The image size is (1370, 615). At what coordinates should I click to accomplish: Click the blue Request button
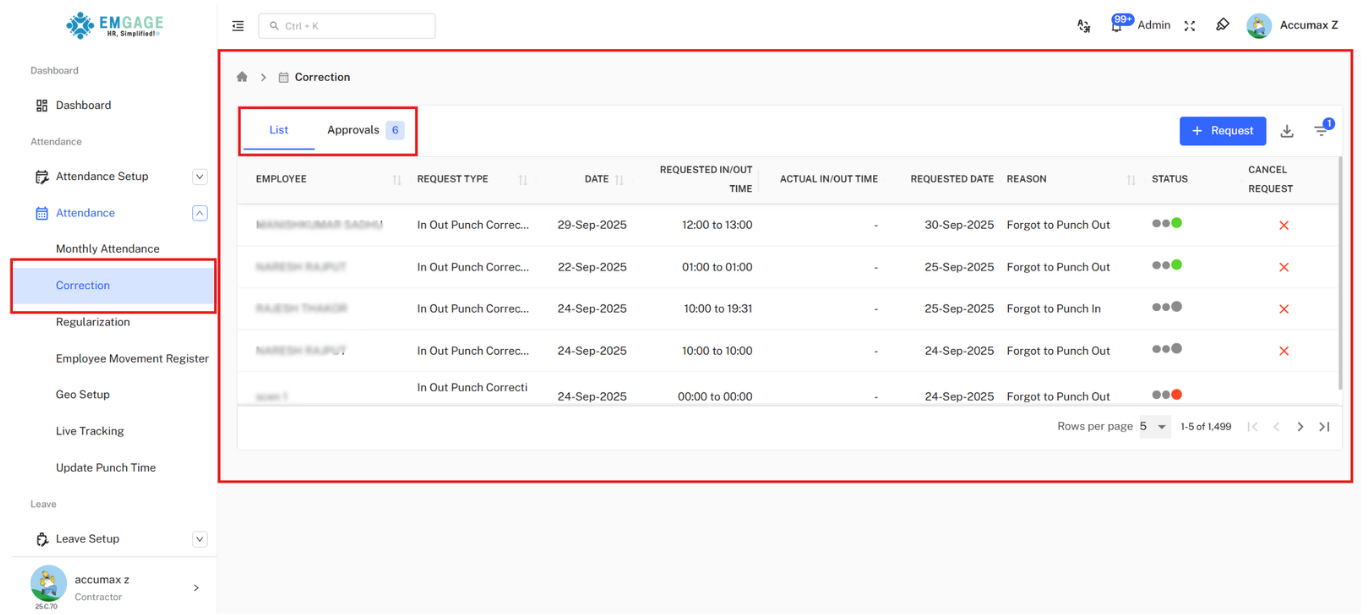point(1222,131)
